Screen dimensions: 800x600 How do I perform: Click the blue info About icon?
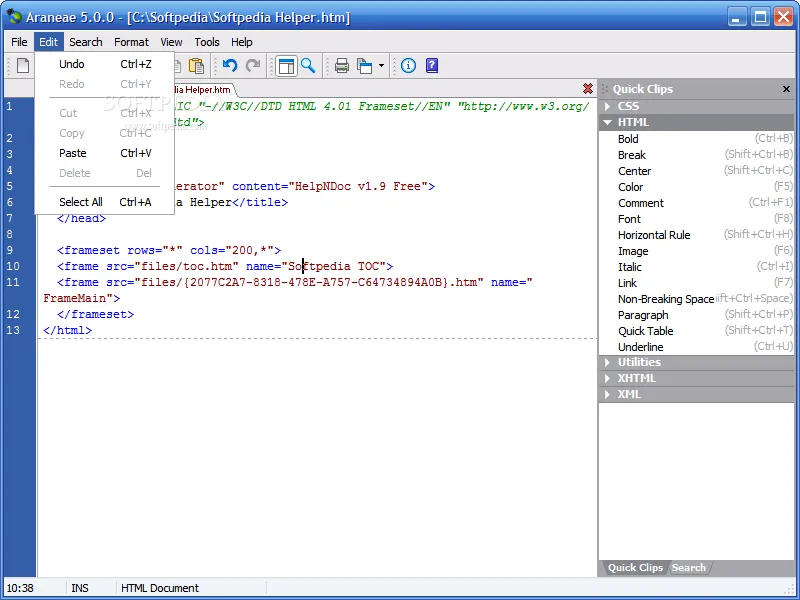click(408, 65)
